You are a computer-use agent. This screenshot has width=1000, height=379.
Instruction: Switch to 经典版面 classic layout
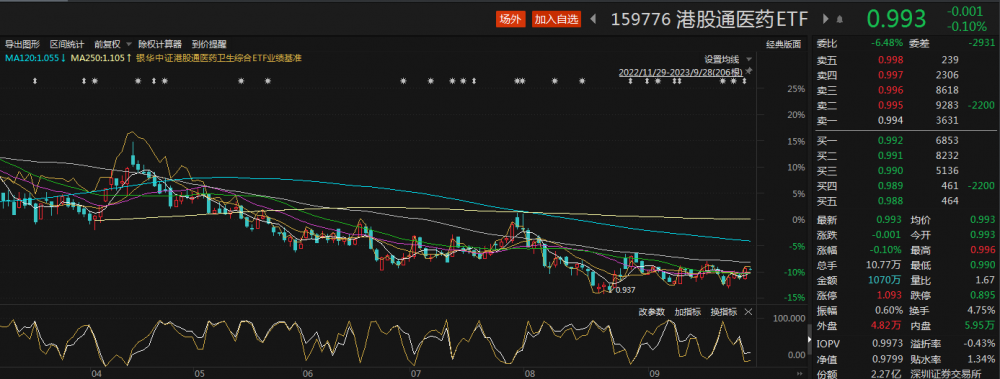(783, 44)
